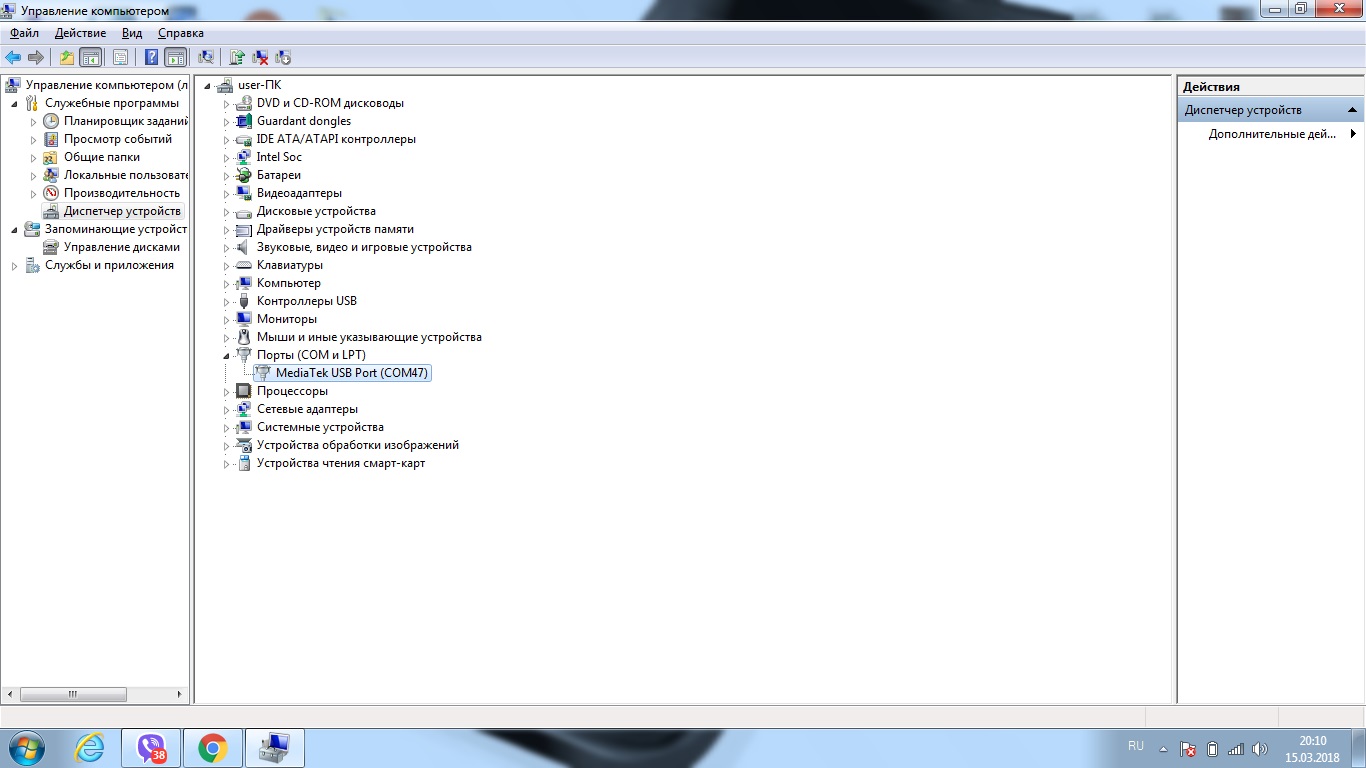Viewport: 1366px width, 768px height.
Task: Toggle the show/hide console tree button
Action: 90,58
